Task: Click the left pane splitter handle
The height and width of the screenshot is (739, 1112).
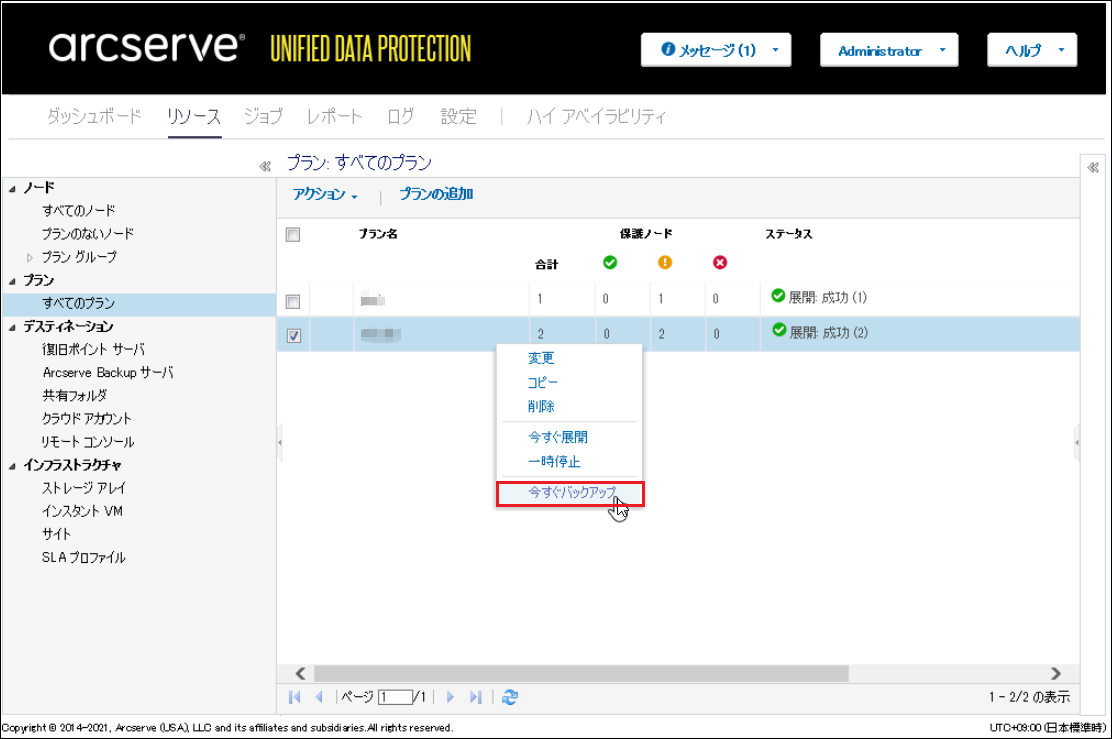Action: click(279, 443)
